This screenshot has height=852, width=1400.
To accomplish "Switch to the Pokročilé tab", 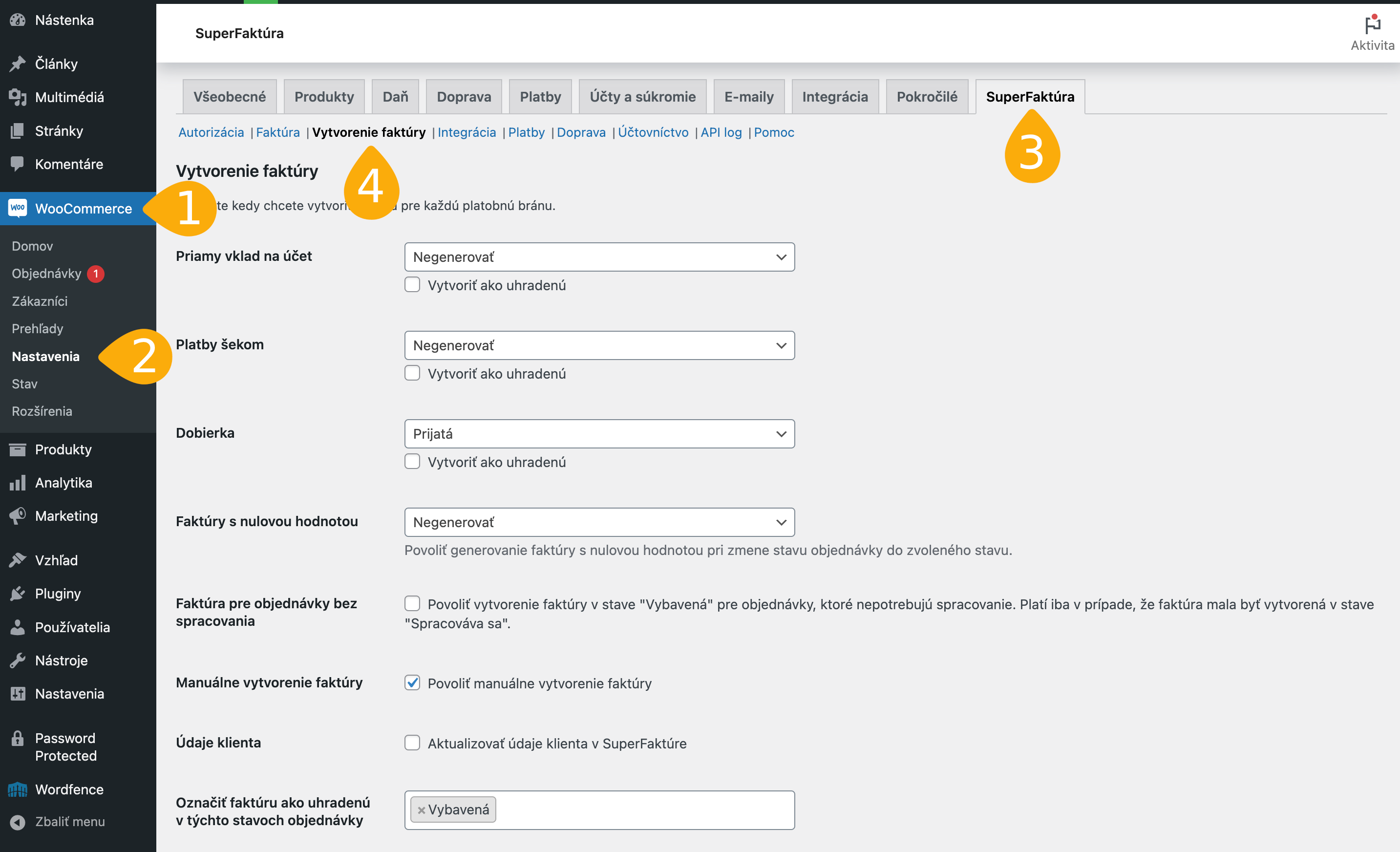I will pyautogui.click(x=927, y=96).
